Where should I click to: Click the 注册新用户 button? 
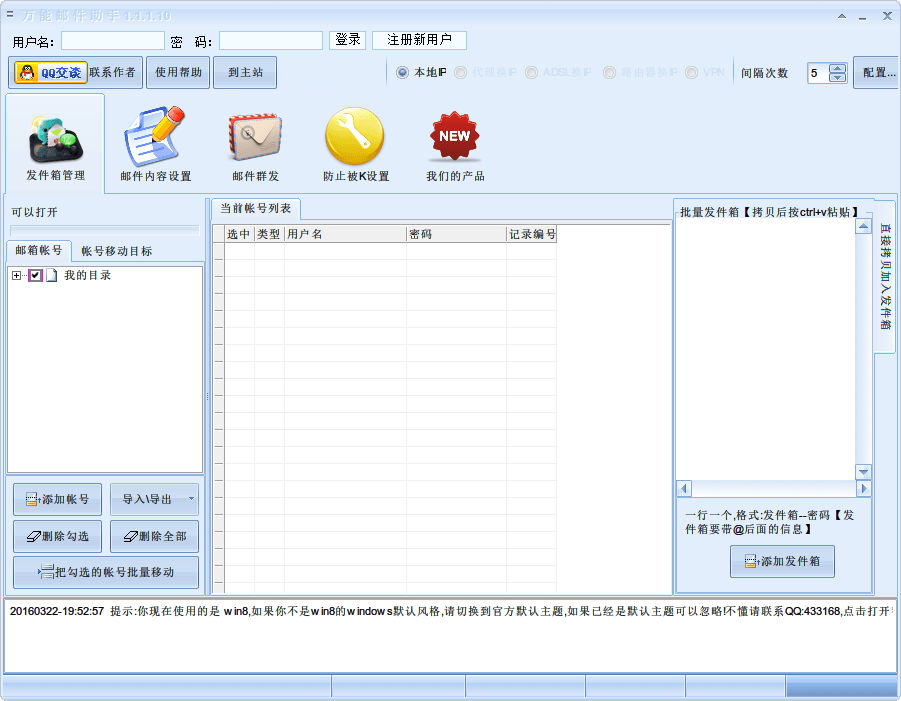tap(419, 40)
